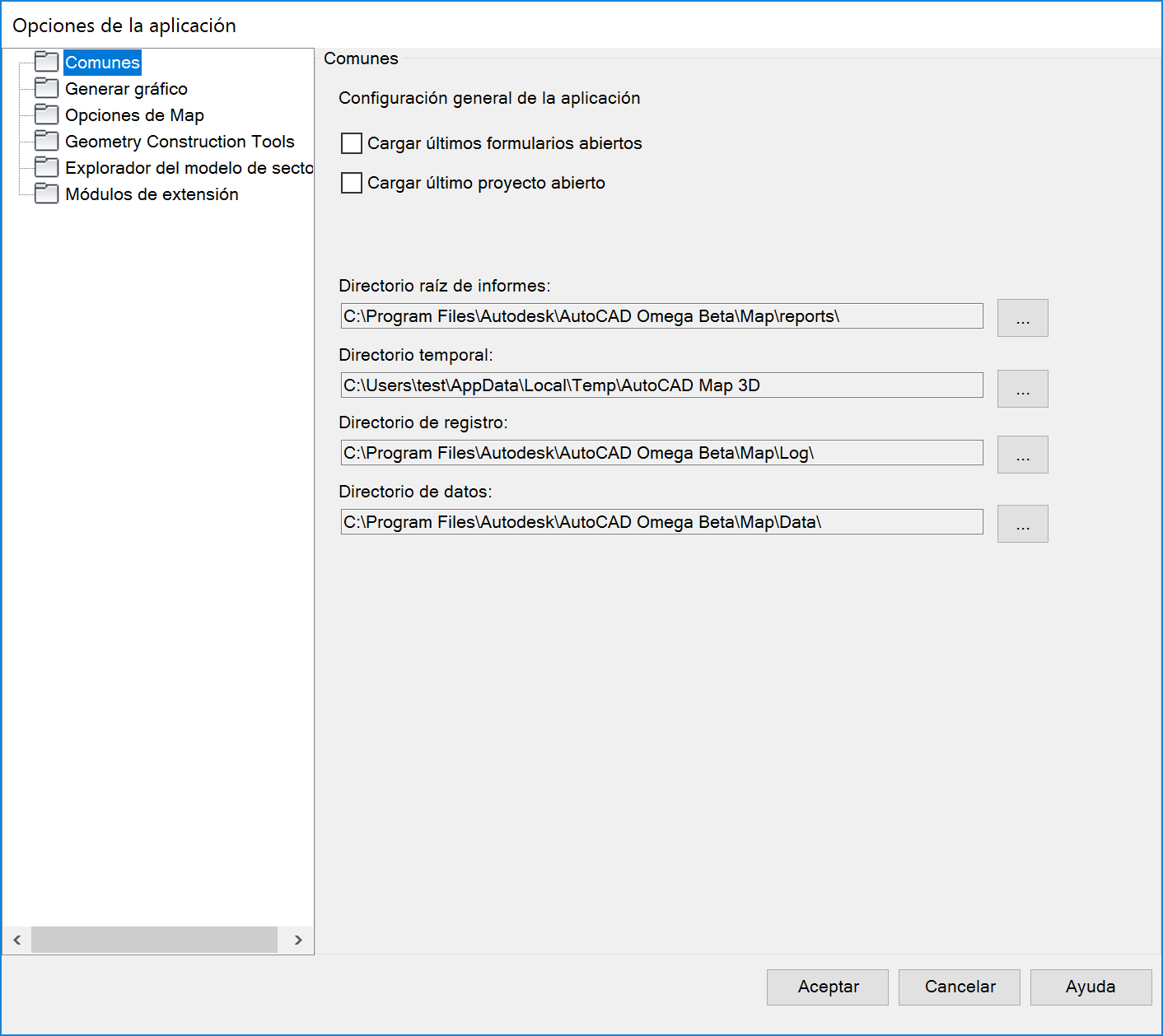The image size is (1163, 1036).
Task: Click the Geometry Construction Tools folder icon
Action: 47,141
